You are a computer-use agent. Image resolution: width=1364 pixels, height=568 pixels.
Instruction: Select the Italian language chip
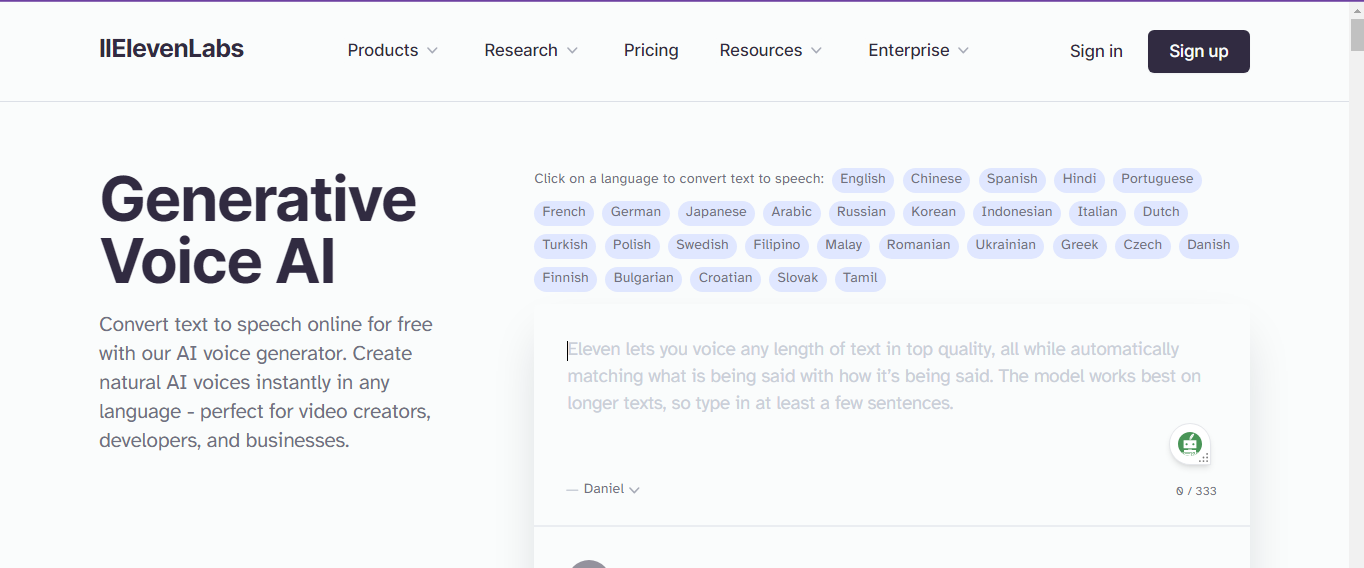tap(1098, 212)
